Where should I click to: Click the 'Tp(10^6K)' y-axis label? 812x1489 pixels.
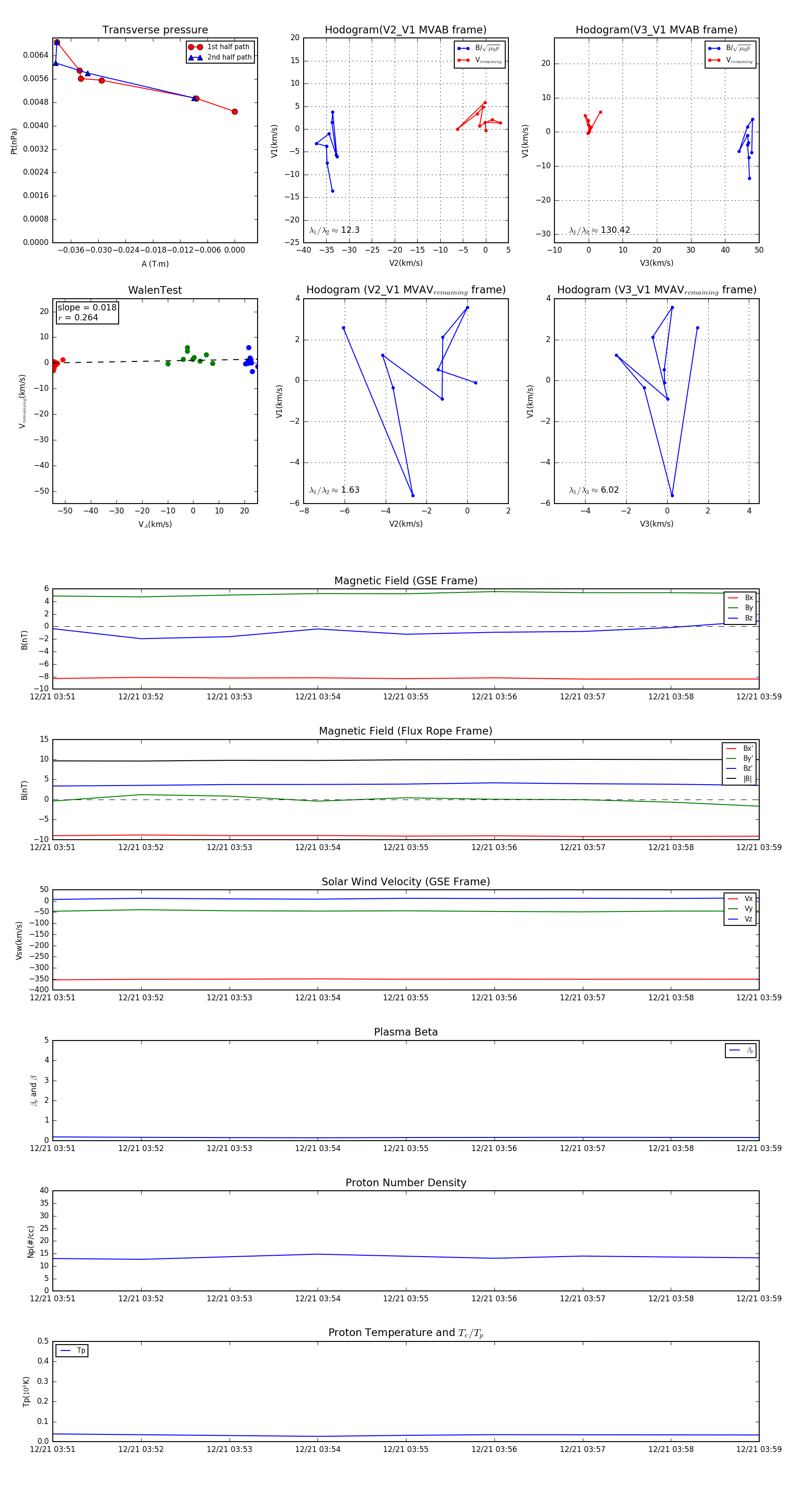tap(26, 1392)
